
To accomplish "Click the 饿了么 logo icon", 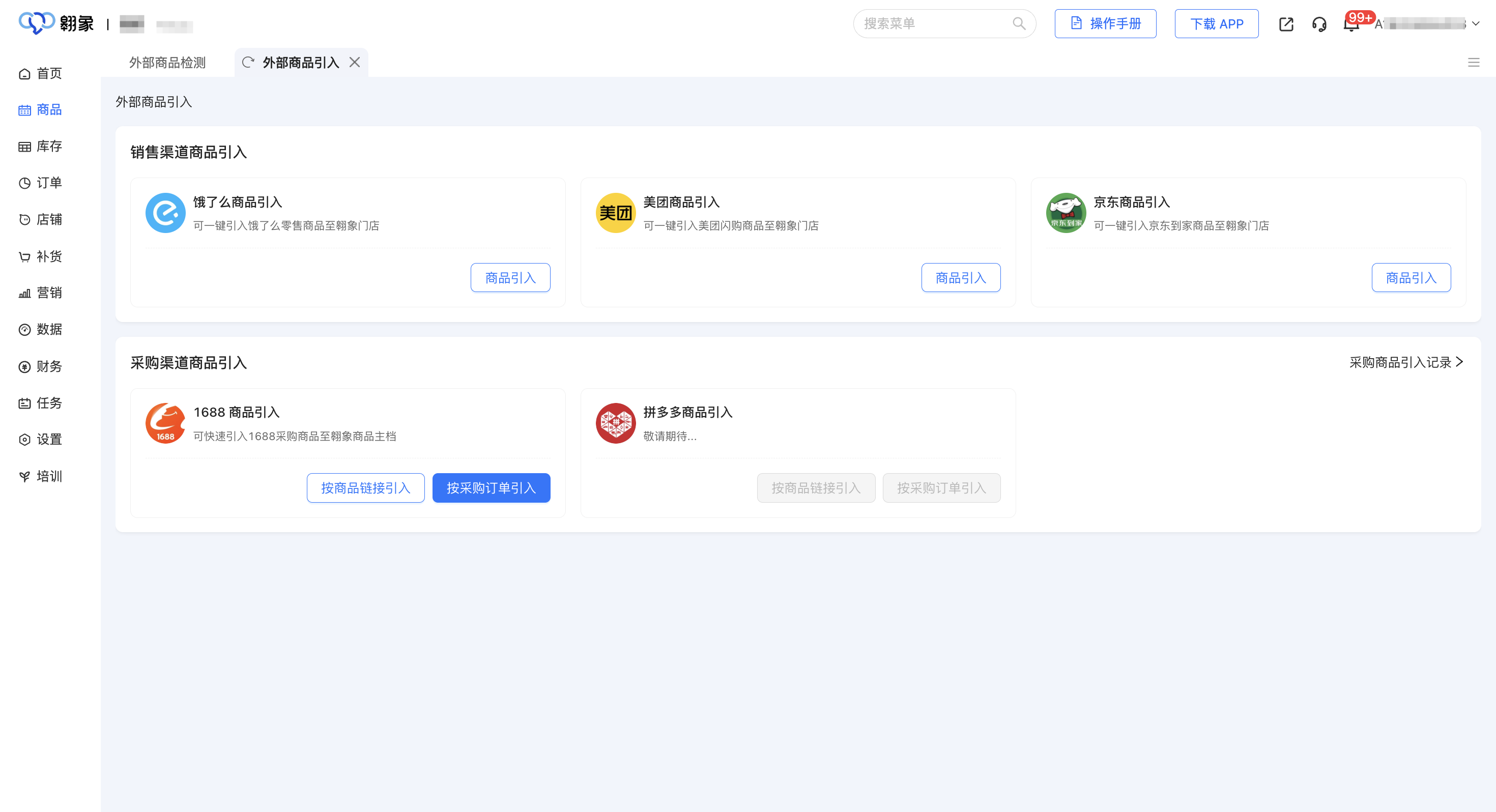I will 165,213.
